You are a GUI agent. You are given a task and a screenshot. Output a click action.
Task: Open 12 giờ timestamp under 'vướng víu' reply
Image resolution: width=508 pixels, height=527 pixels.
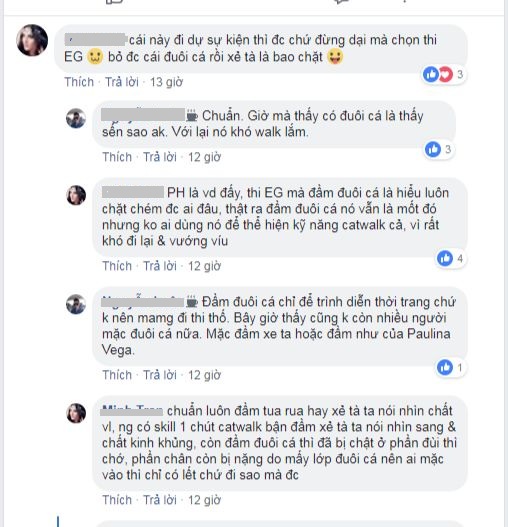point(204,266)
